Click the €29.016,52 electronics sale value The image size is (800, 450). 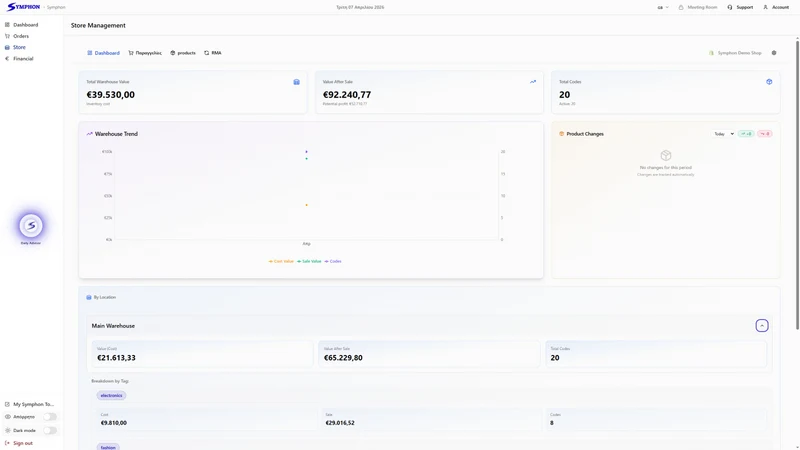[340, 423]
